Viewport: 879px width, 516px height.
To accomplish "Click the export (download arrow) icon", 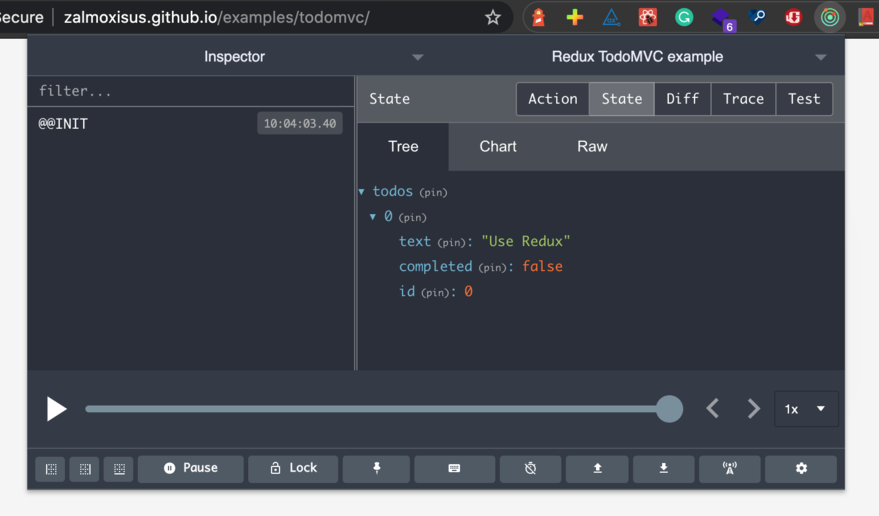I will (x=663, y=468).
